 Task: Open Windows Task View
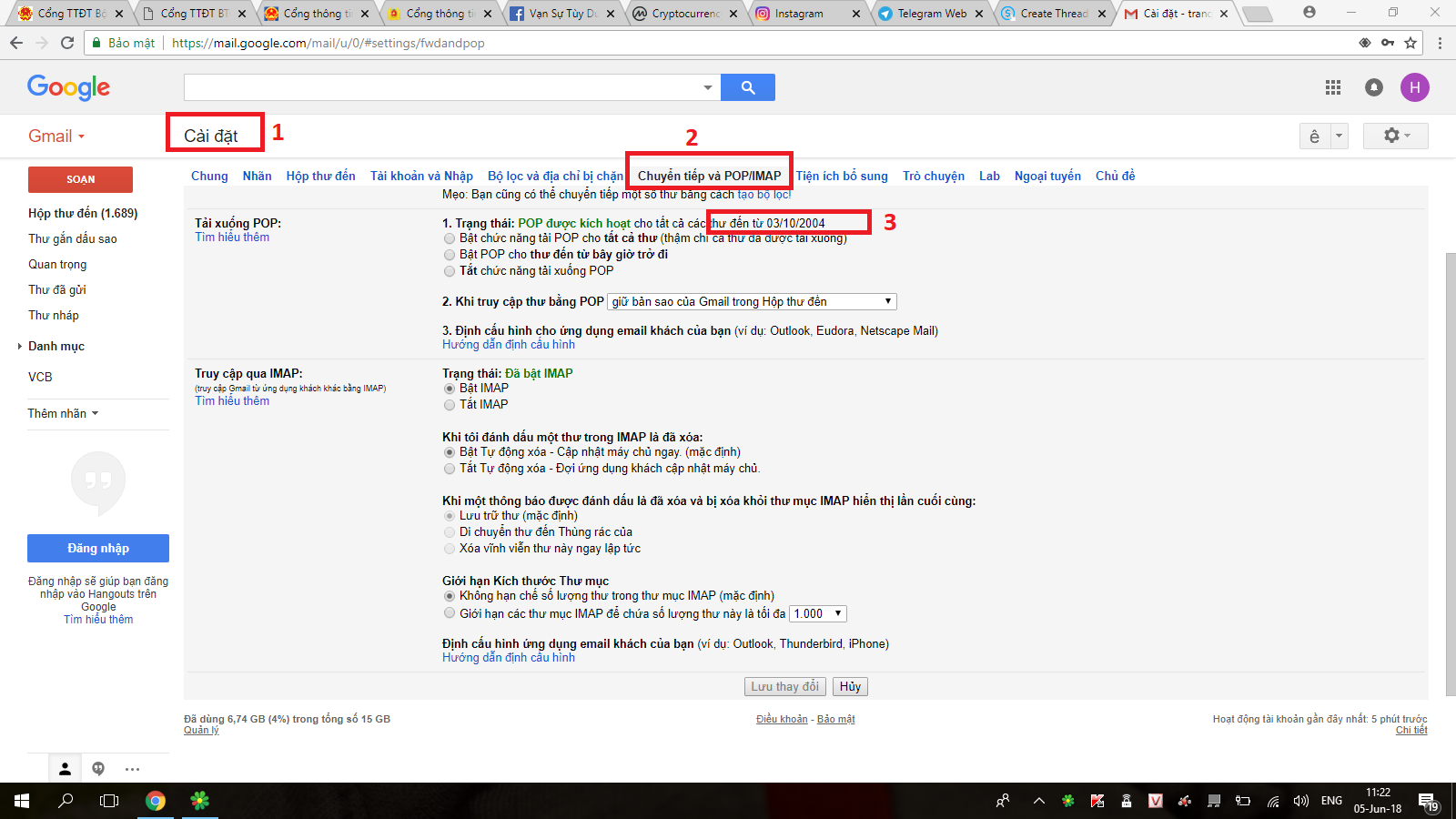(x=109, y=801)
